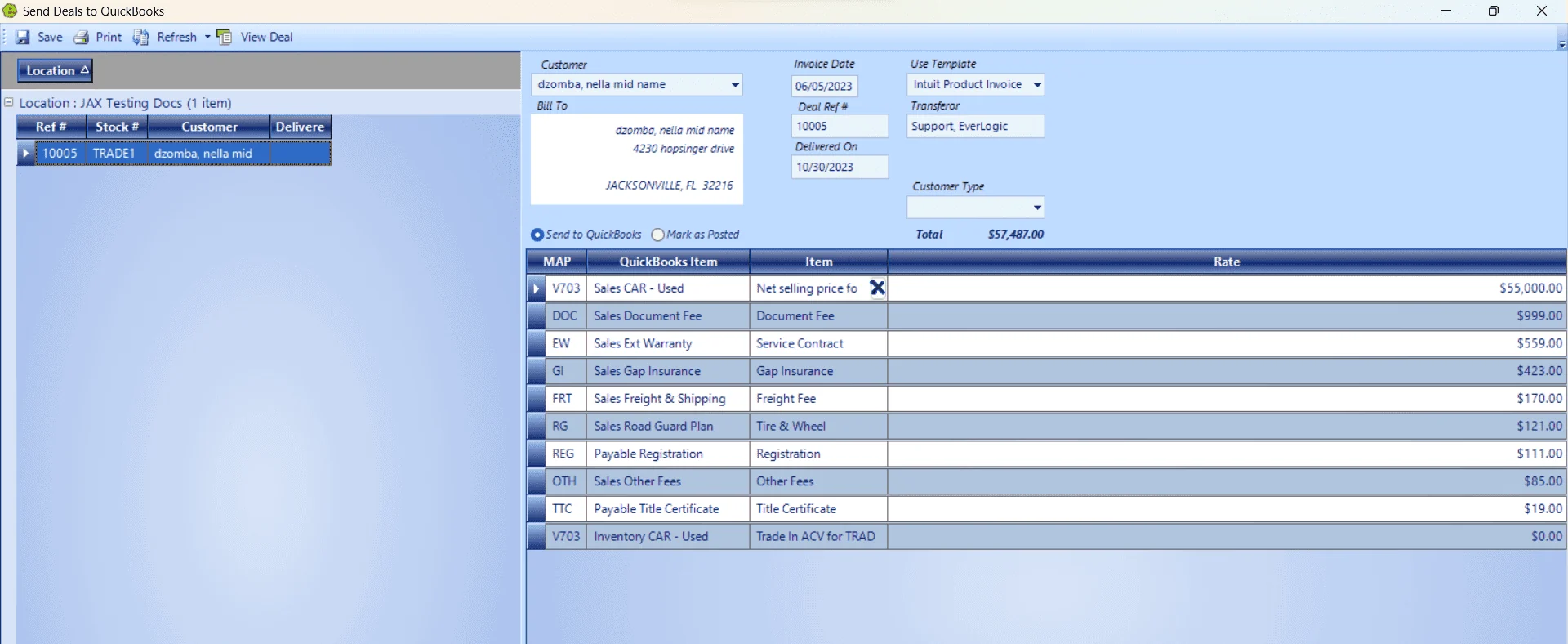1568x644 pixels.
Task: Minimize the Send Deals to QuickBooks window
Action: pos(1446,11)
